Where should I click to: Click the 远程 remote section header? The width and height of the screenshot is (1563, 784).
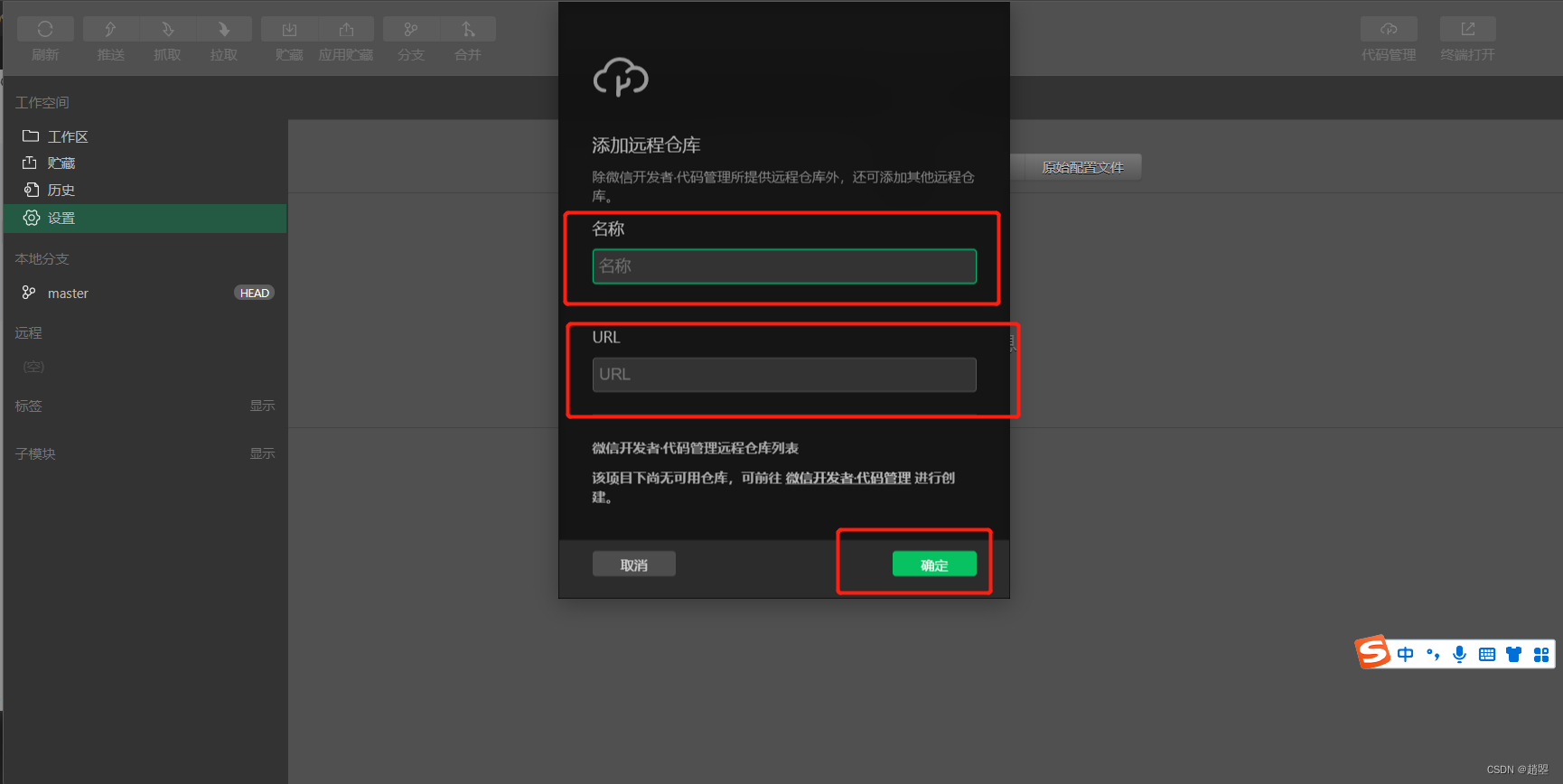28,333
